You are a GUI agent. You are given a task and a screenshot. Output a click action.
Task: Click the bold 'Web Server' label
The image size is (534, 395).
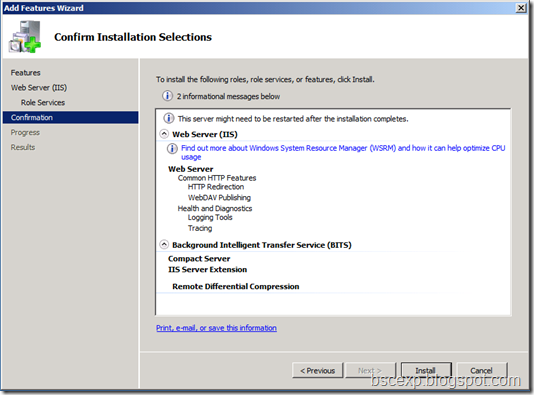click(x=191, y=169)
